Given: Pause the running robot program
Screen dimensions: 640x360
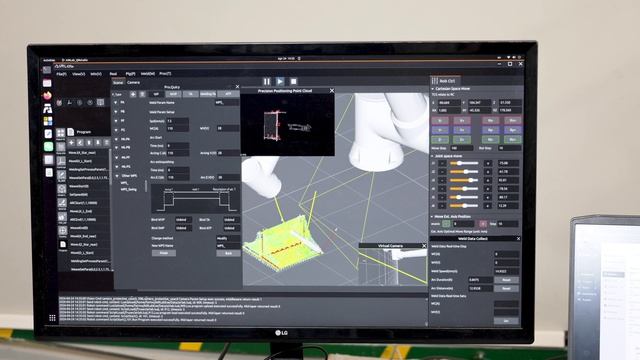Looking at the screenshot, I should [x=267, y=82].
